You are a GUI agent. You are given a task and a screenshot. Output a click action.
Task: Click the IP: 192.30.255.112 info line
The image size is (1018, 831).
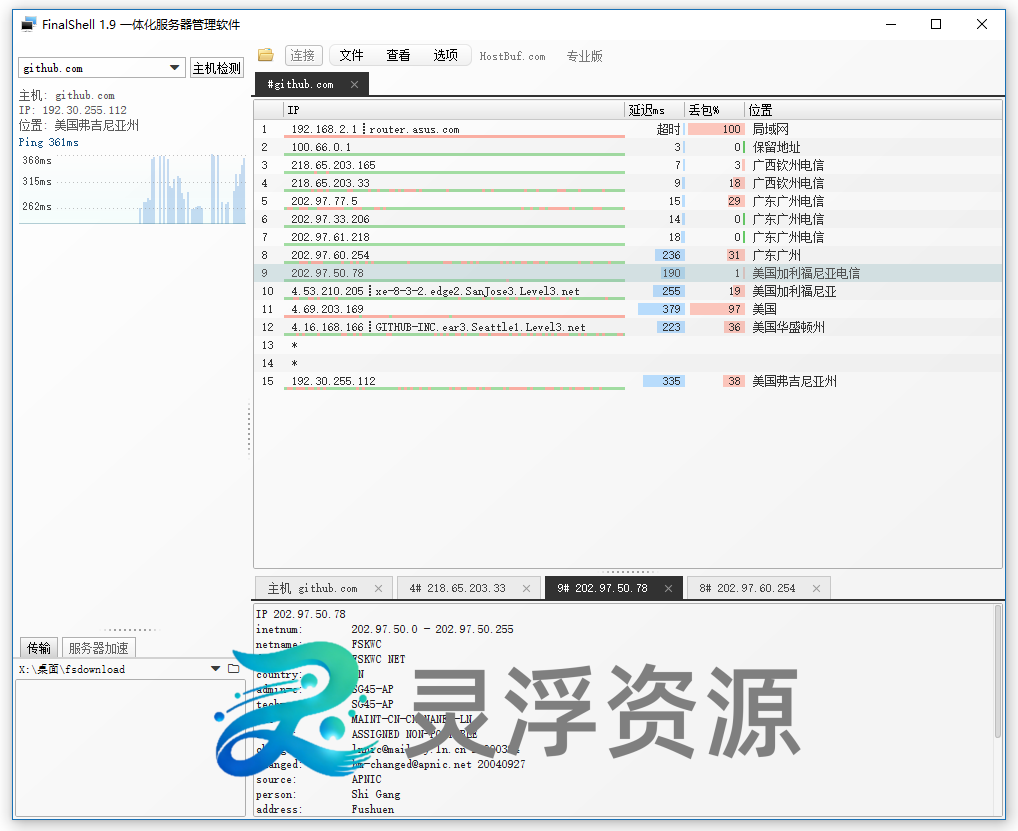point(73,110)
